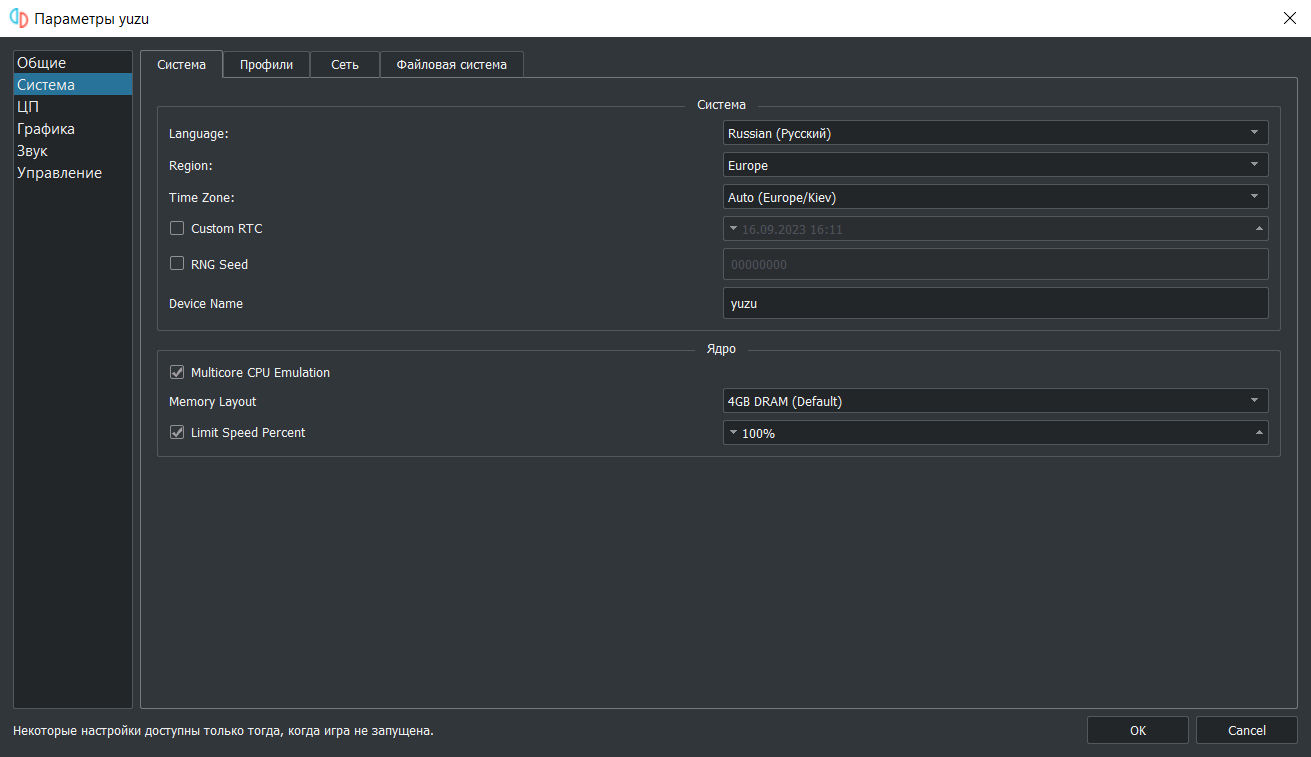The image size is (1311, 757).
Task: Click the Ядро group heading
Action: [721, 349]
